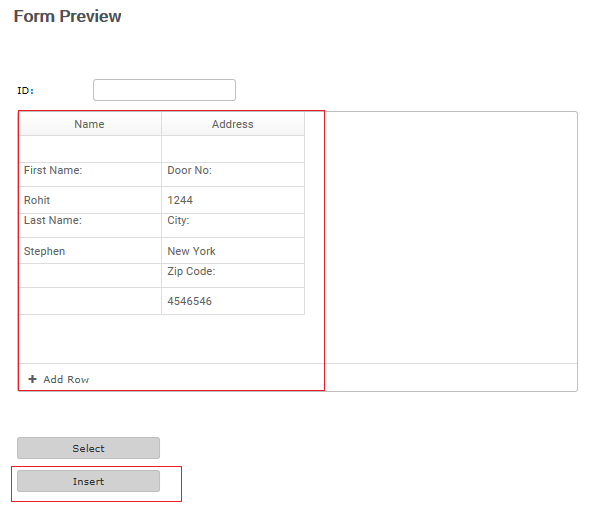Select the 1244 door number cell
Screen dimensions: 605x516
[233, 200]
